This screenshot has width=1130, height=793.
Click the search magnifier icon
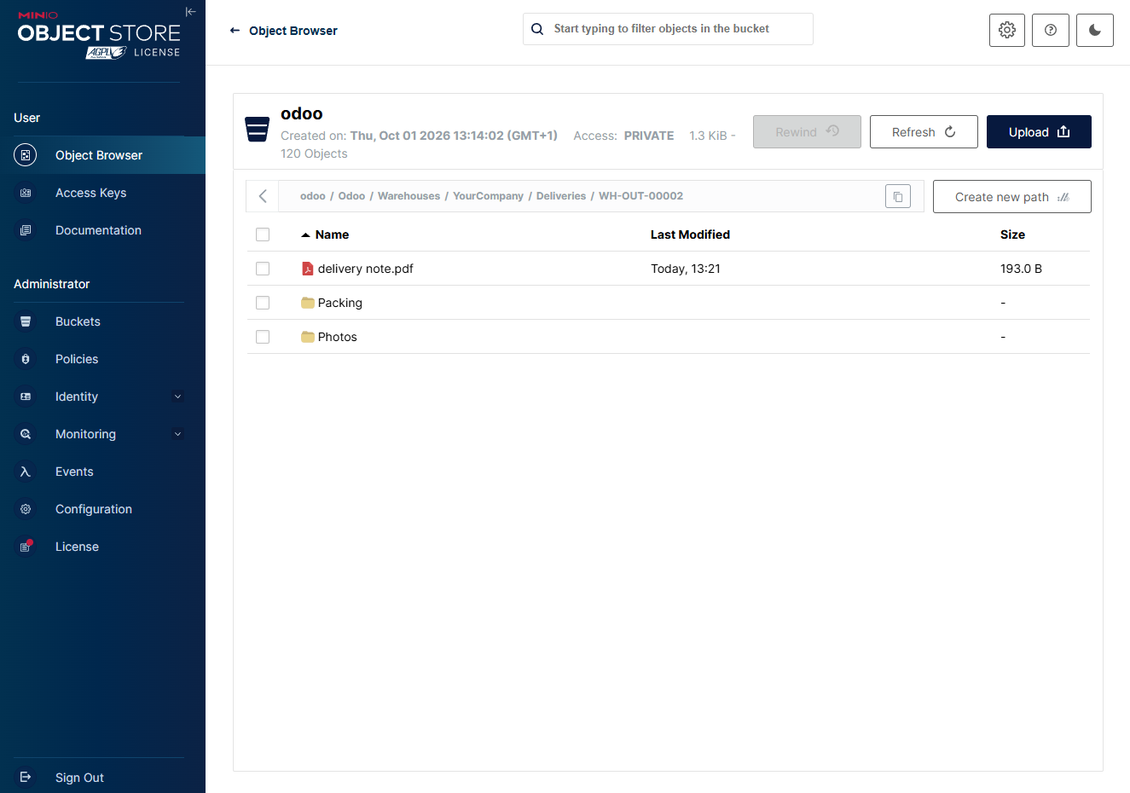coord(537,29)
